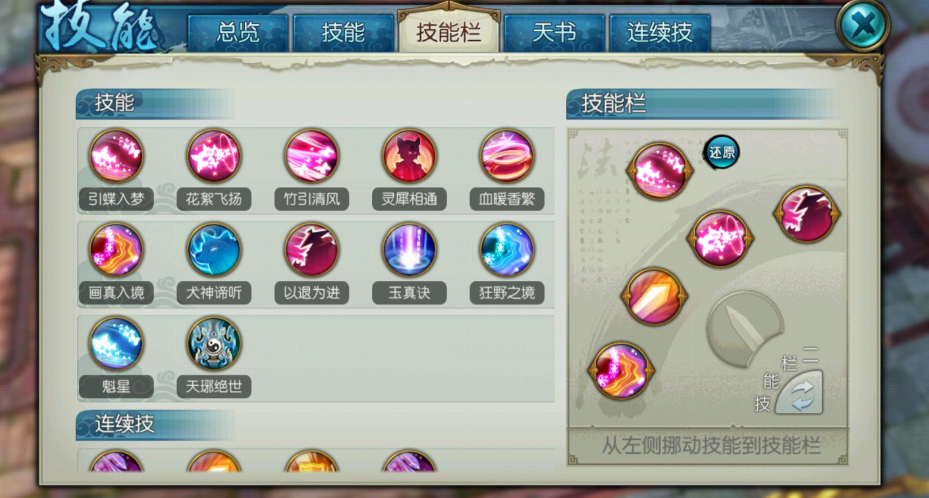
Task: Select the 花絮飞扬 skill icon
Action: [214, 156]
